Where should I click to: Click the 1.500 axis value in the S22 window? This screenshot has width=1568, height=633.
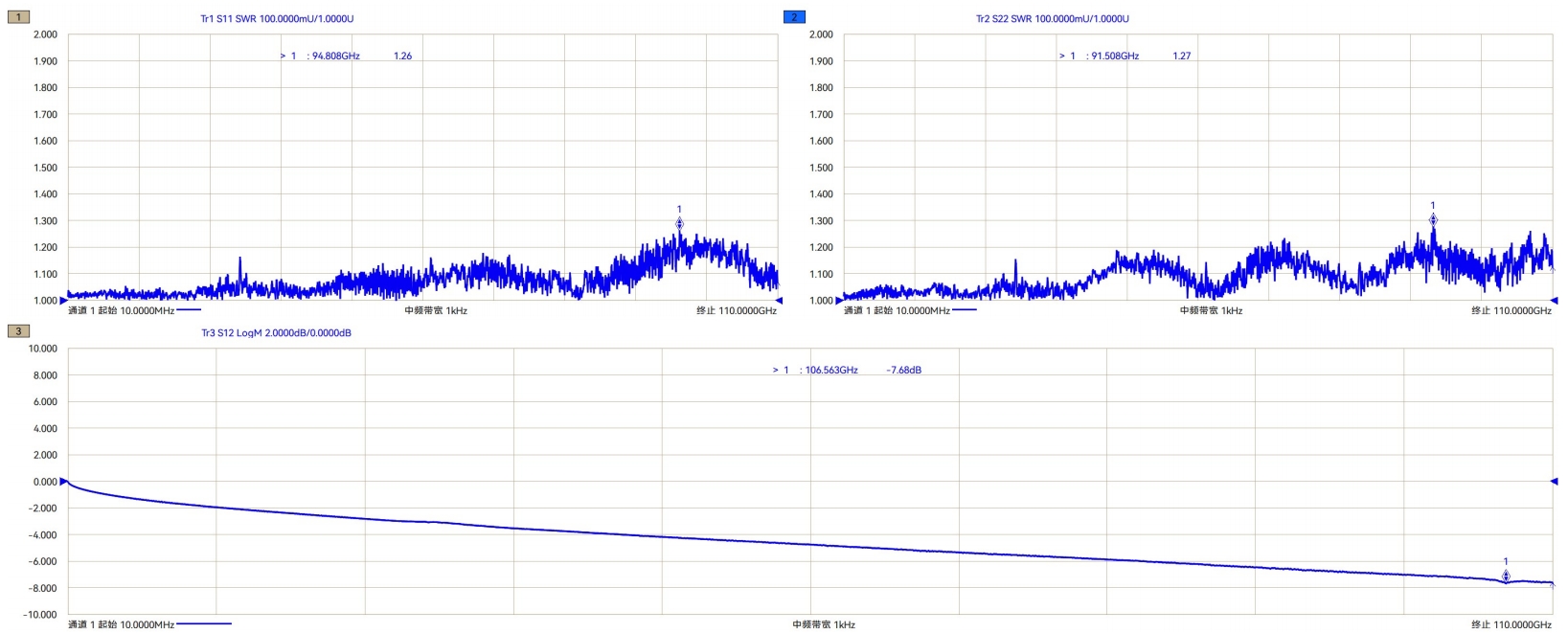(x=822, y=168)
